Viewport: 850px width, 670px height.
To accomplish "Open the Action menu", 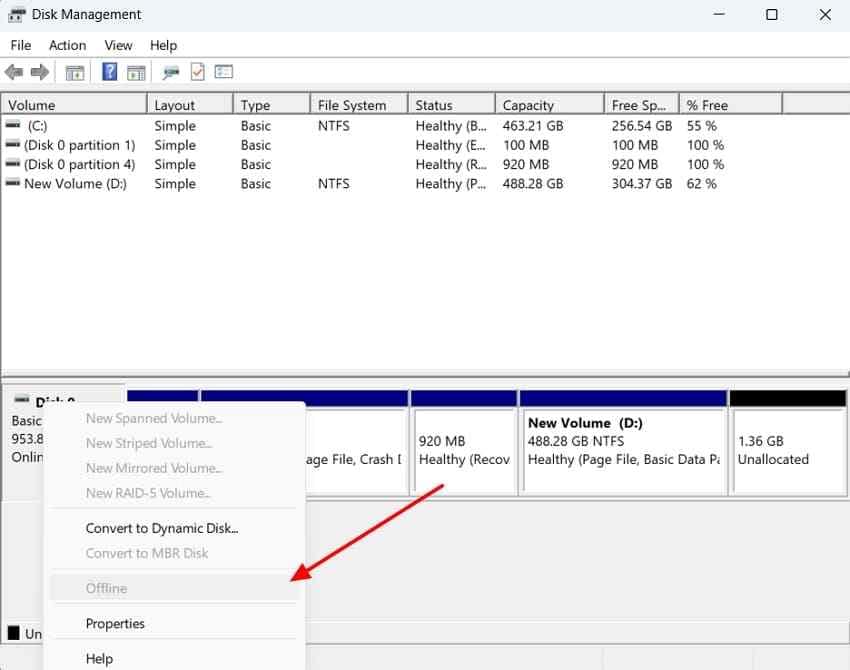I will click(67, 46).
